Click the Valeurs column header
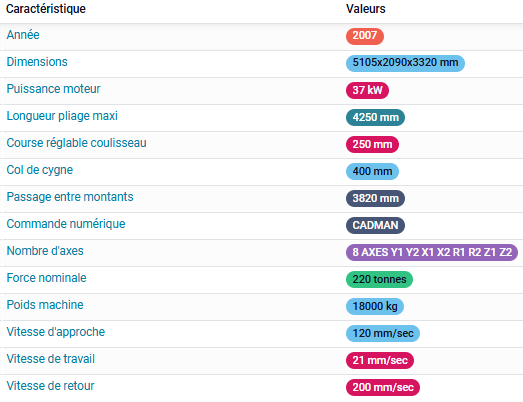This screenshot has height=402, width=523. (x=366, y=9)
